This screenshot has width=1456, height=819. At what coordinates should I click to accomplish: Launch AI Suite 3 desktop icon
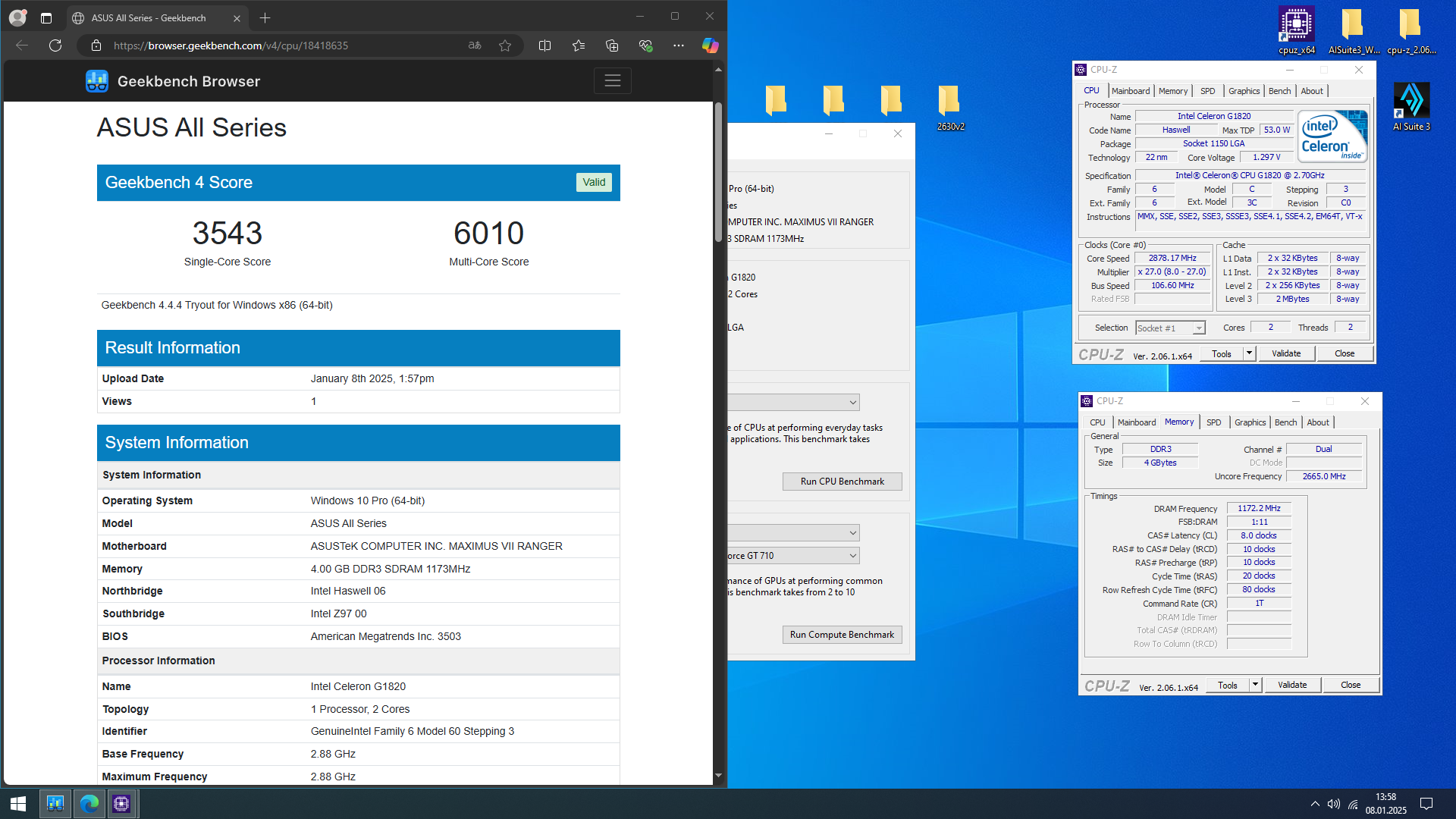point(1411,106)
